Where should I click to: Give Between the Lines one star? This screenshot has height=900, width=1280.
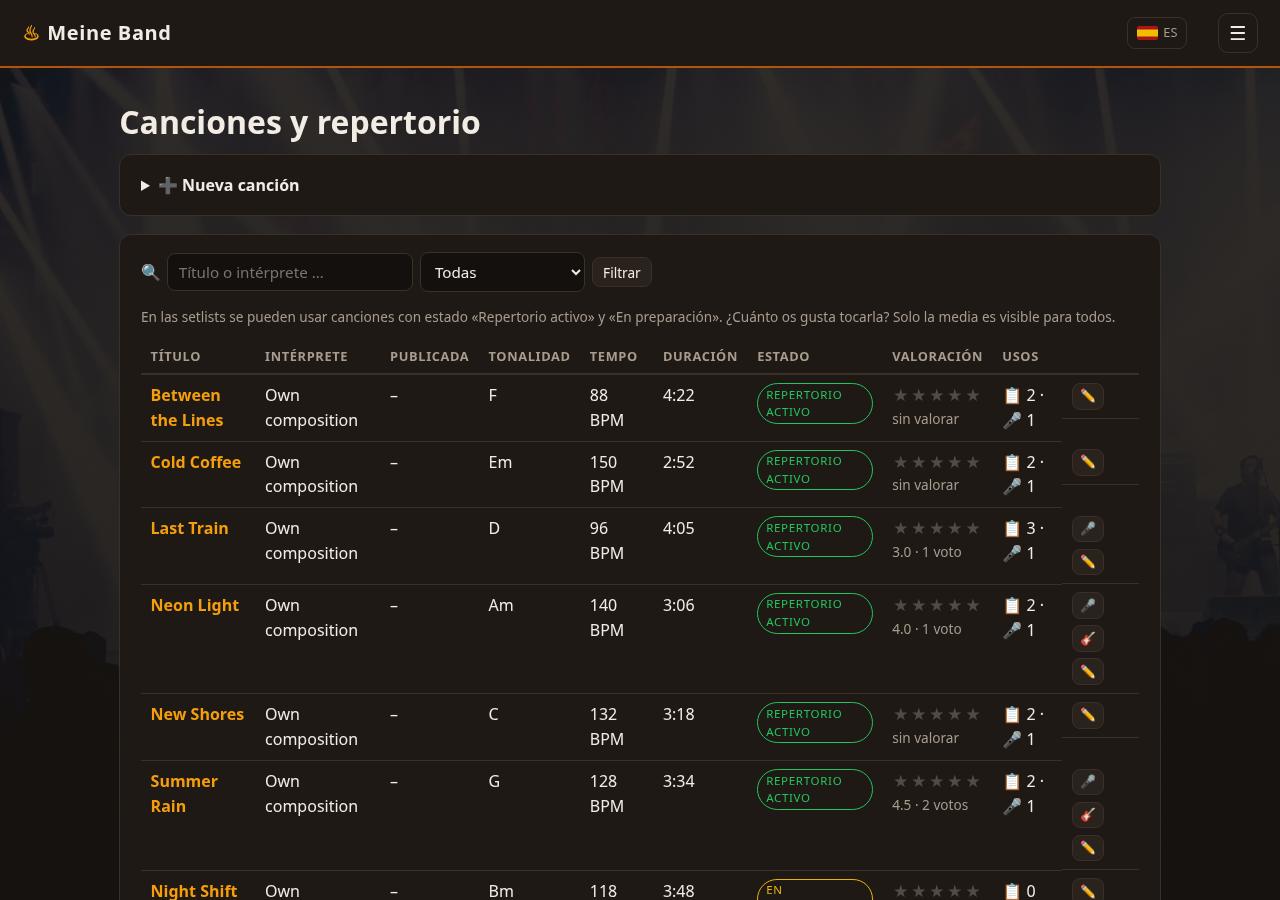tap(901, 395)
